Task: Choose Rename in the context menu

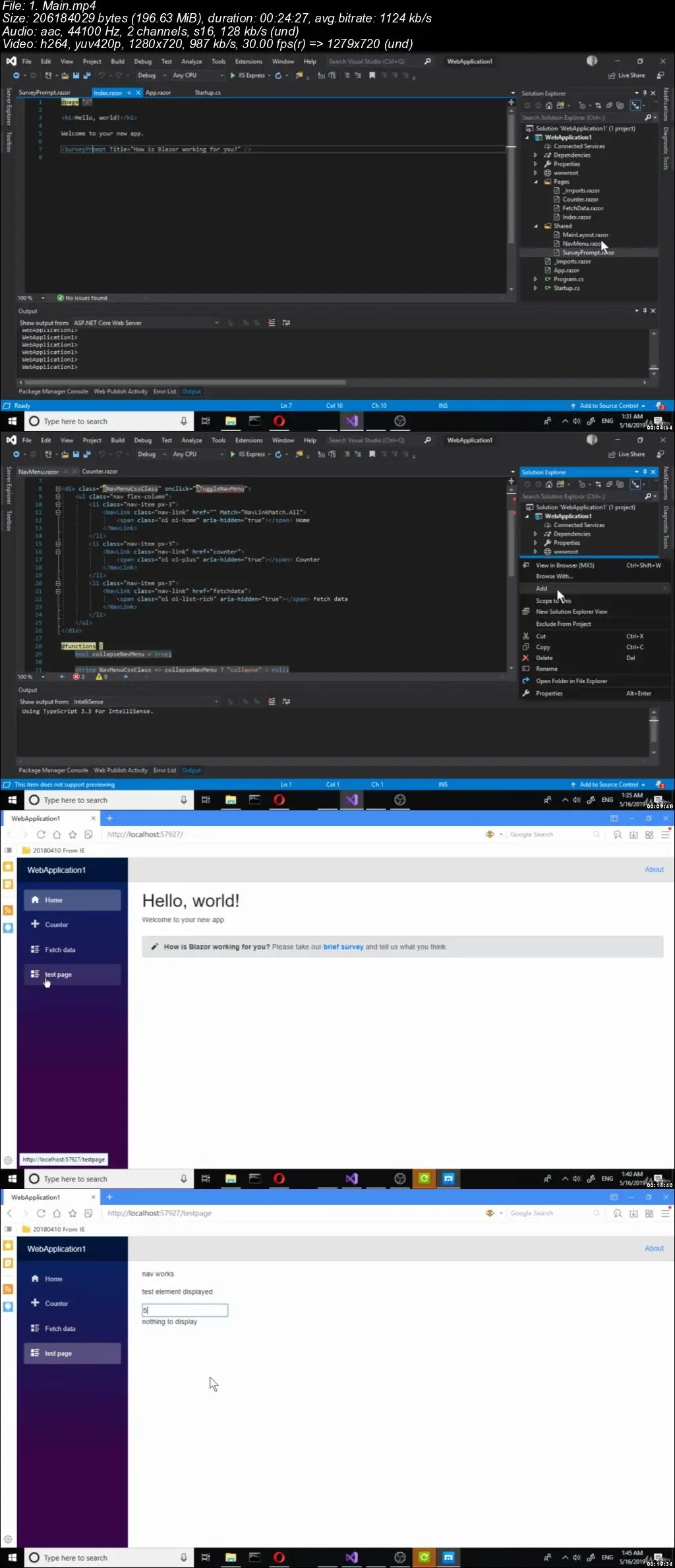Action: (595, 669)
